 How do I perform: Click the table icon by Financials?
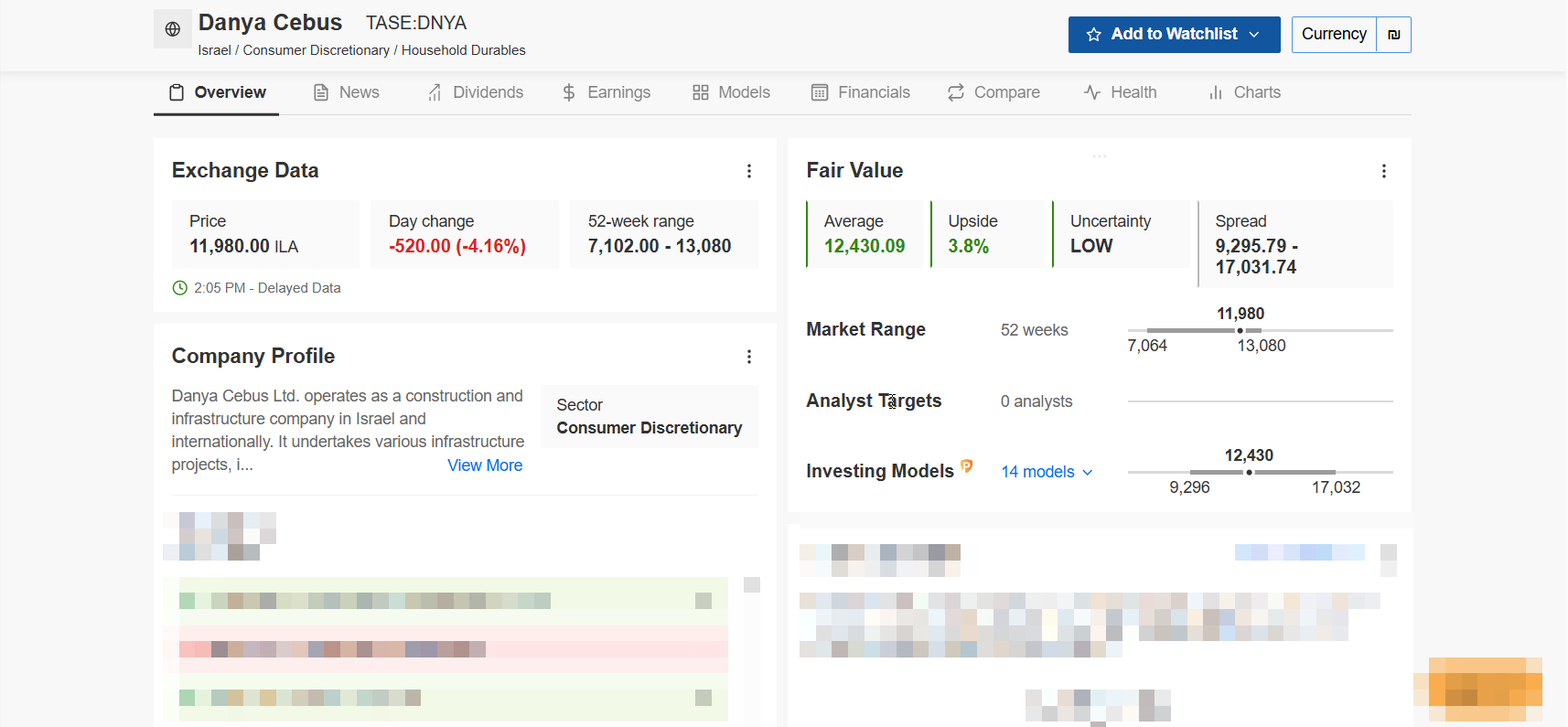820,92
